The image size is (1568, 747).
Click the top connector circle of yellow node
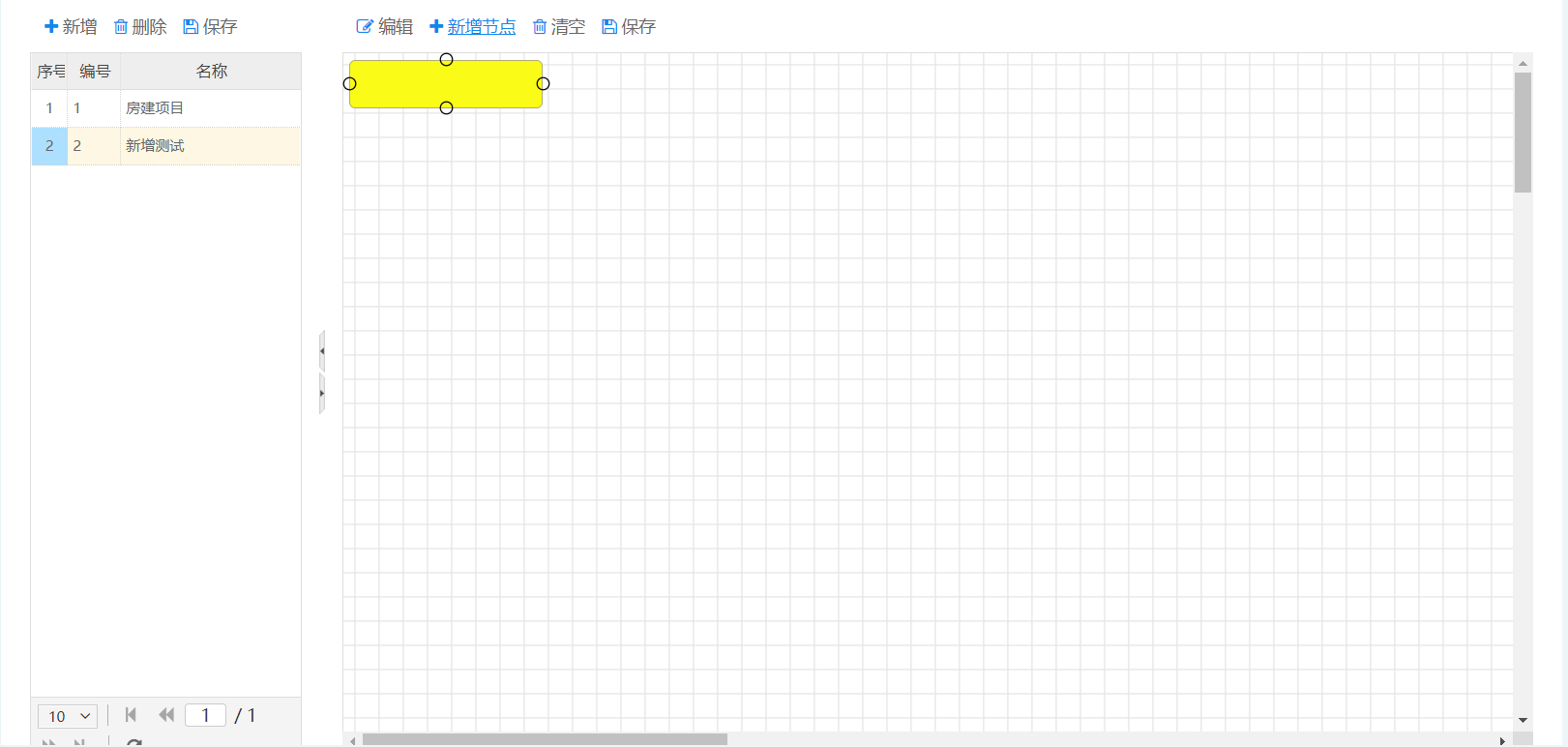[446, 60]
